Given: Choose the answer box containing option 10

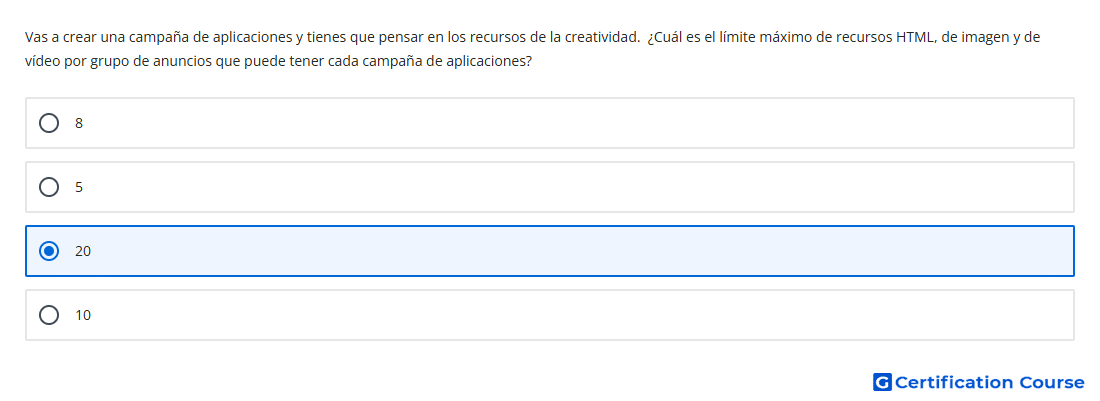Looking at the screenshot, I should (550, 315).
